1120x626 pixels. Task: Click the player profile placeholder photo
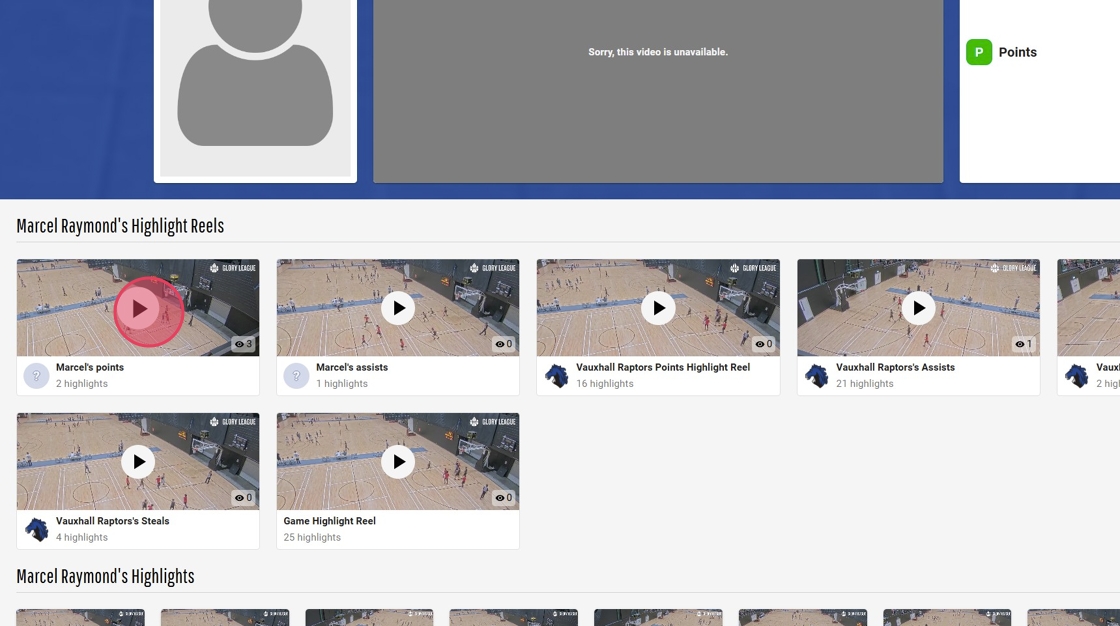pos(255,87)
